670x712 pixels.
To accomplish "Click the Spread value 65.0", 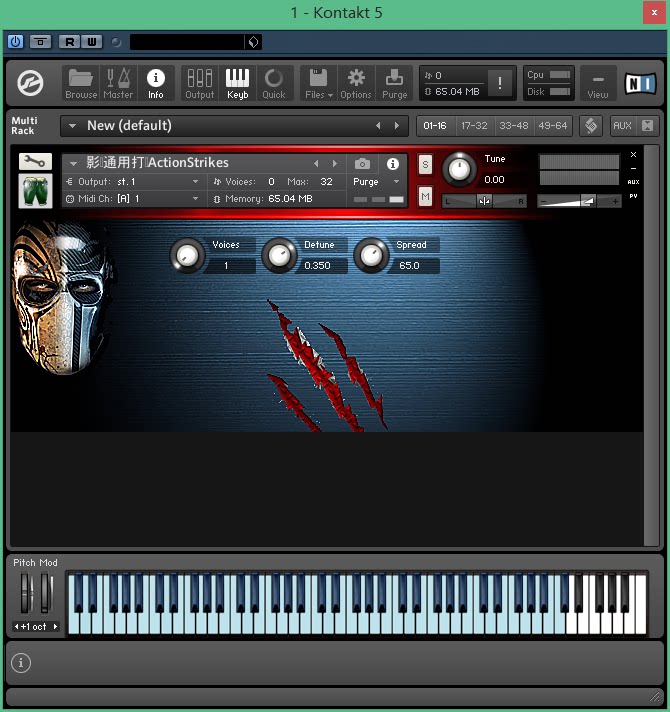I will [409, 265].
